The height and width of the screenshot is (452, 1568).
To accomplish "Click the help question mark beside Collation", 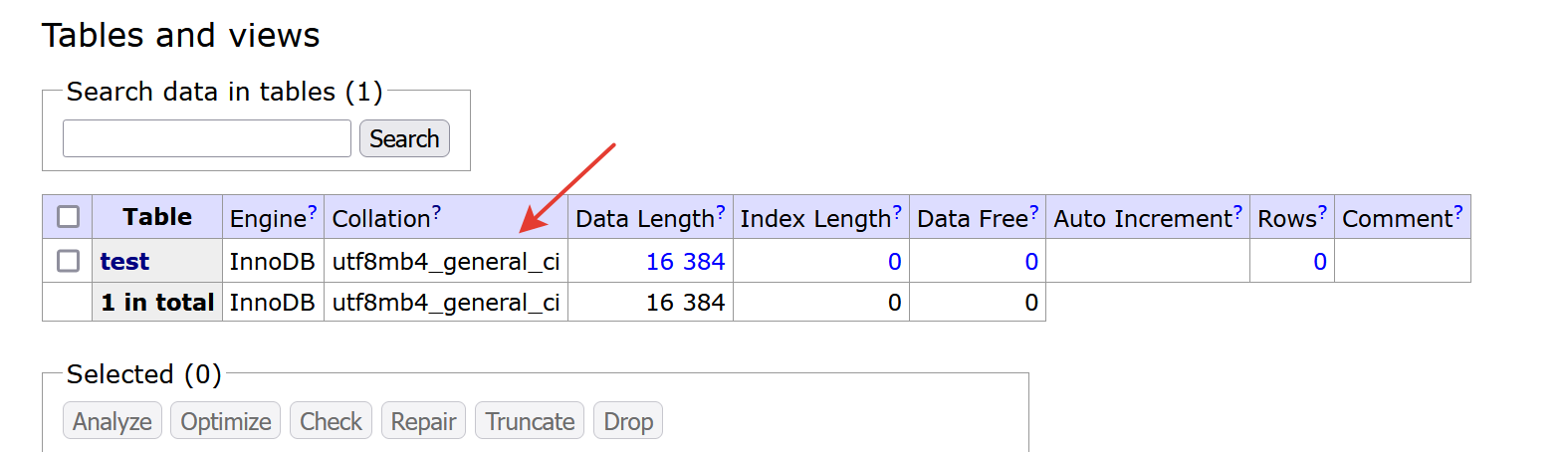I will point(436,212).
